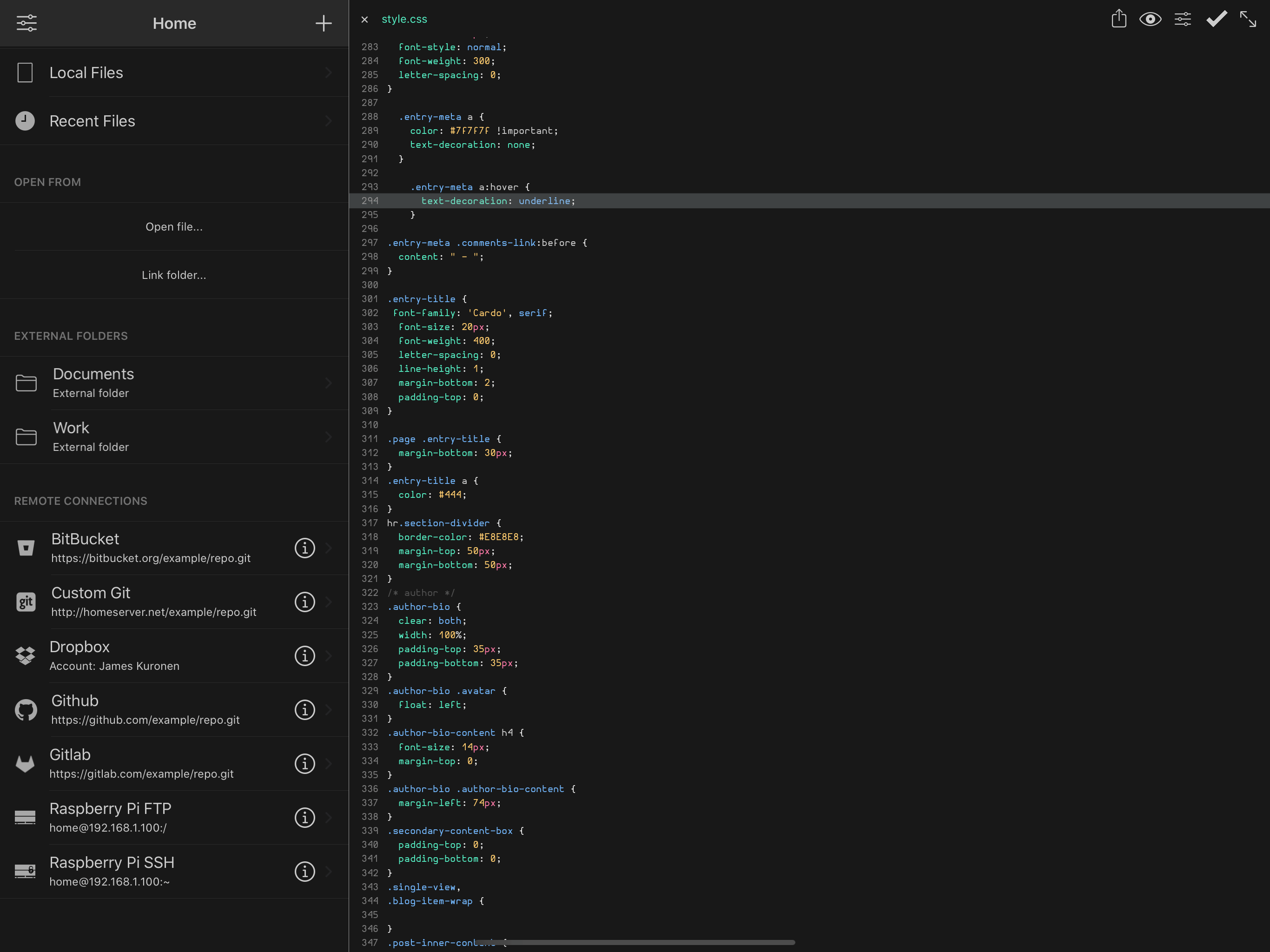The height and width of the screenshot is (952, 1270).
Task: Expand Gitlab row chevron
Action: pyautogui.click(x=328, y=764)
